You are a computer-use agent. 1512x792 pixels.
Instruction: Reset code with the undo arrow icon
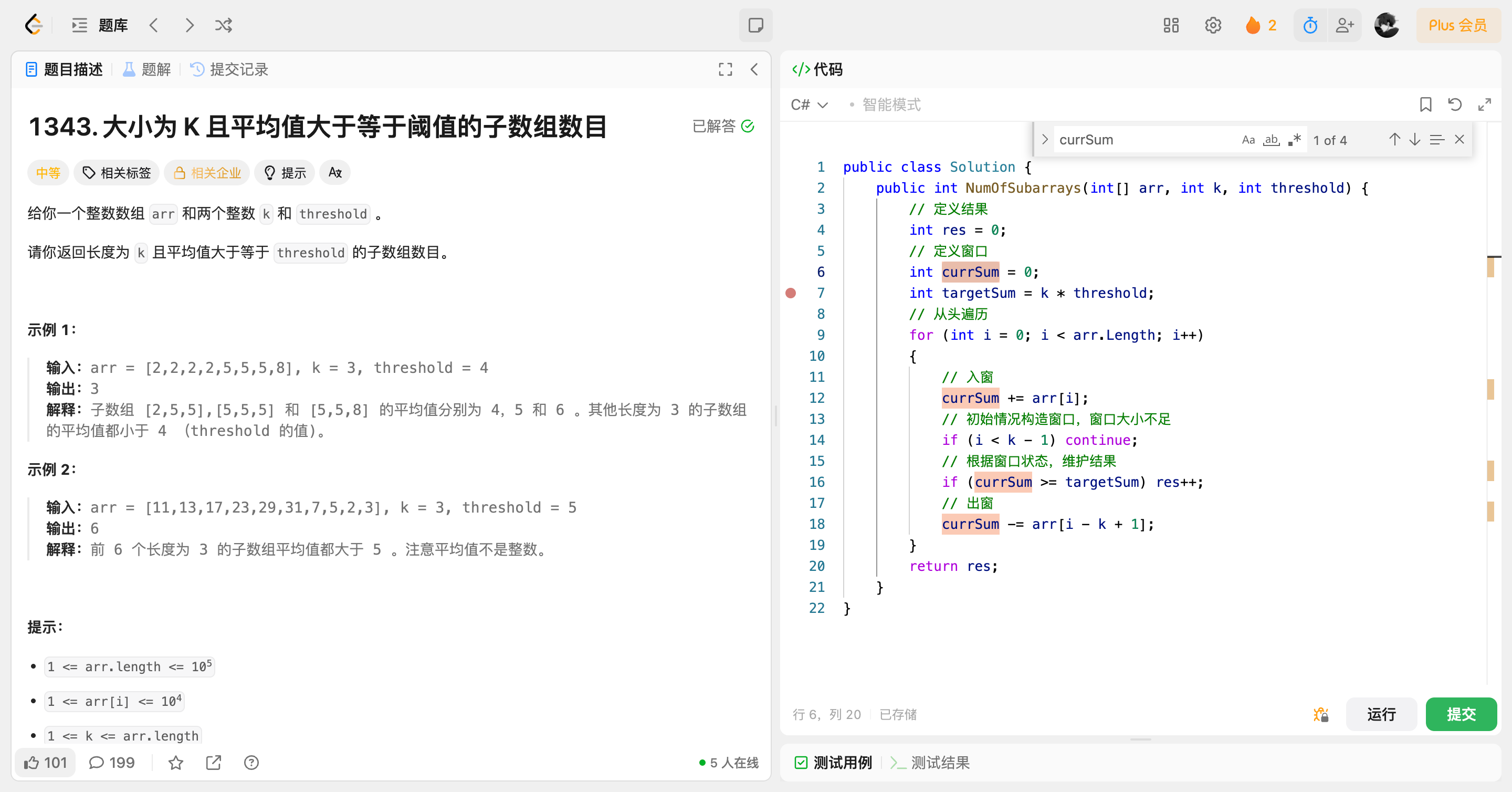(1454, 105)
